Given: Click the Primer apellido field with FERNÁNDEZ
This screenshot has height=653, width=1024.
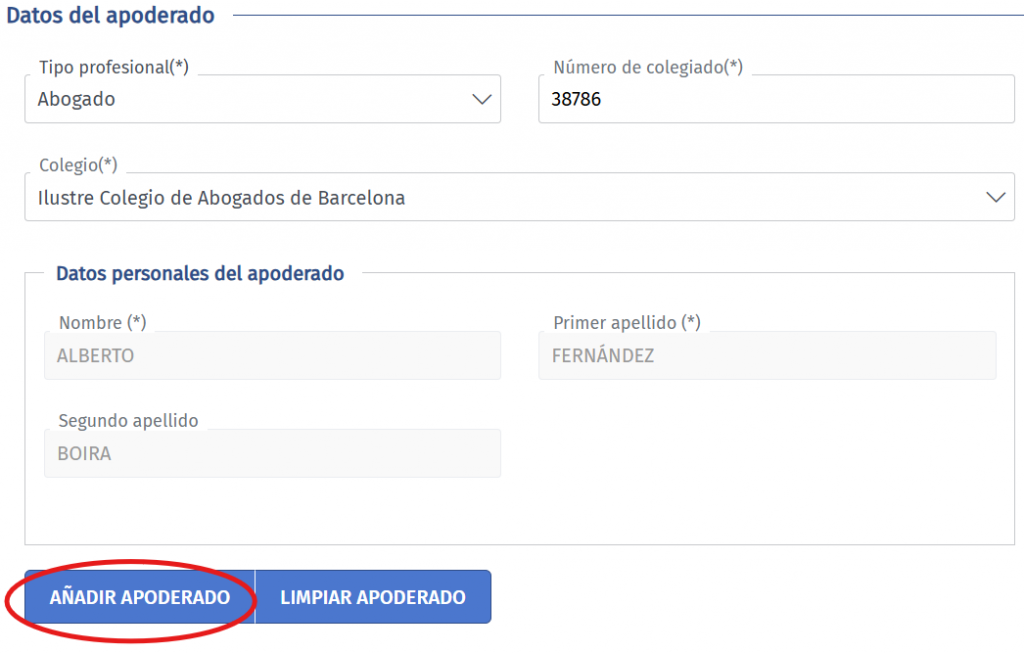Looking at the screenshot, I should pos(767,356).
